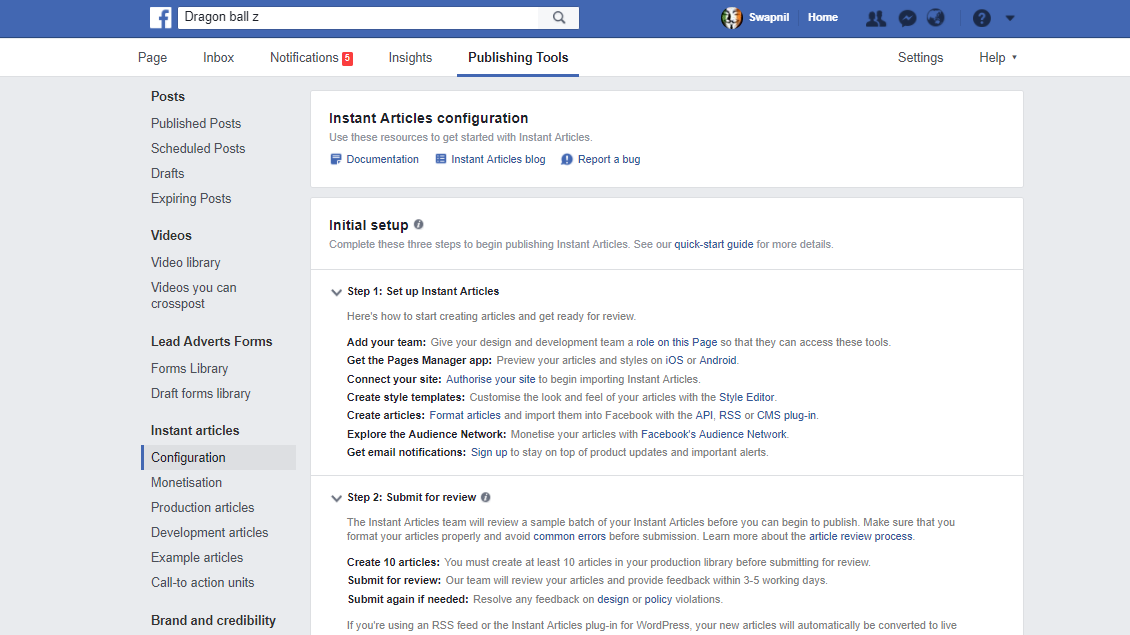Open the Report a bug link
Image resolution: width=1130 pixels, height=635 pixels.
(x=609, y=159)
